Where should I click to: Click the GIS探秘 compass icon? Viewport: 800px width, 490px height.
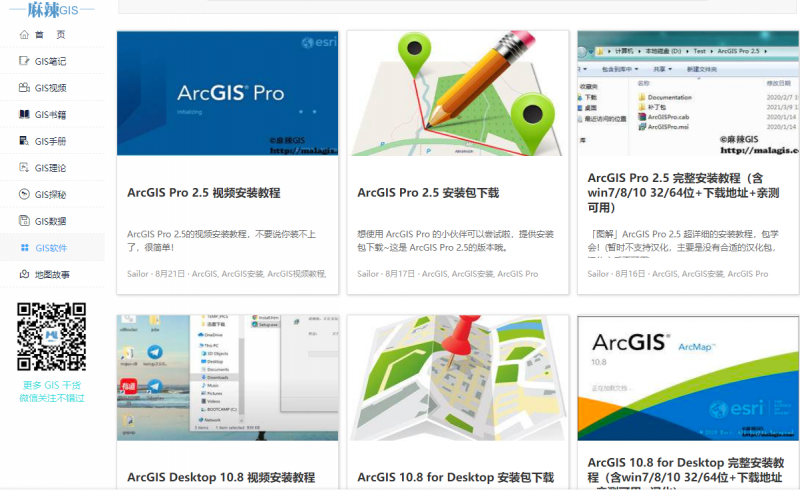(x=25, y=194)
